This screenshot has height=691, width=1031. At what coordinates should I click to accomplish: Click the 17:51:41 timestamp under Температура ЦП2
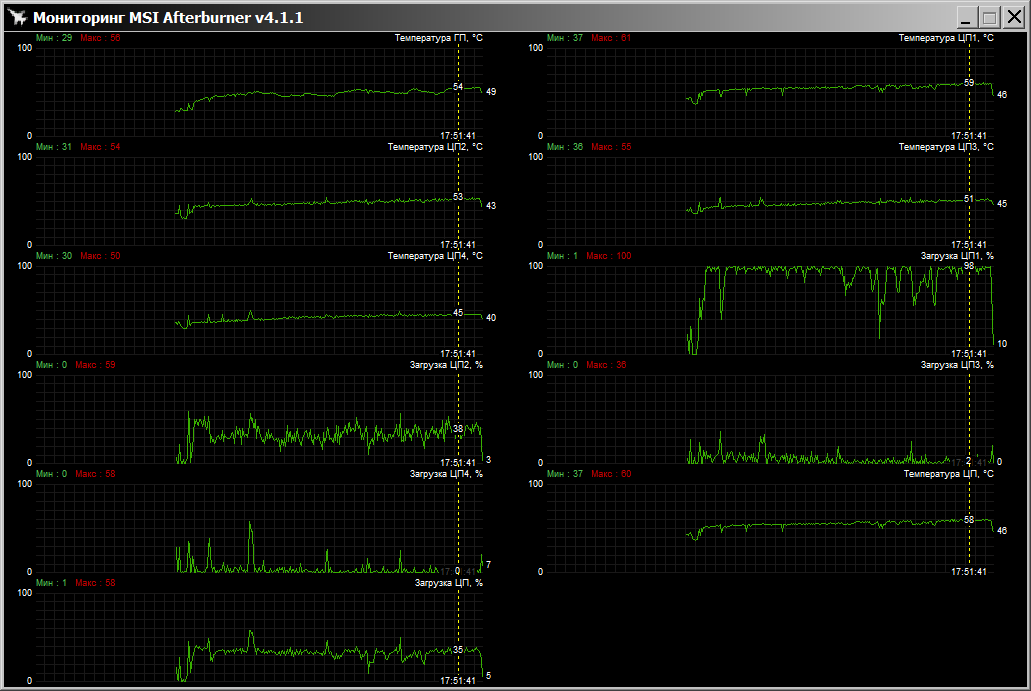click(x=458, y=244)
